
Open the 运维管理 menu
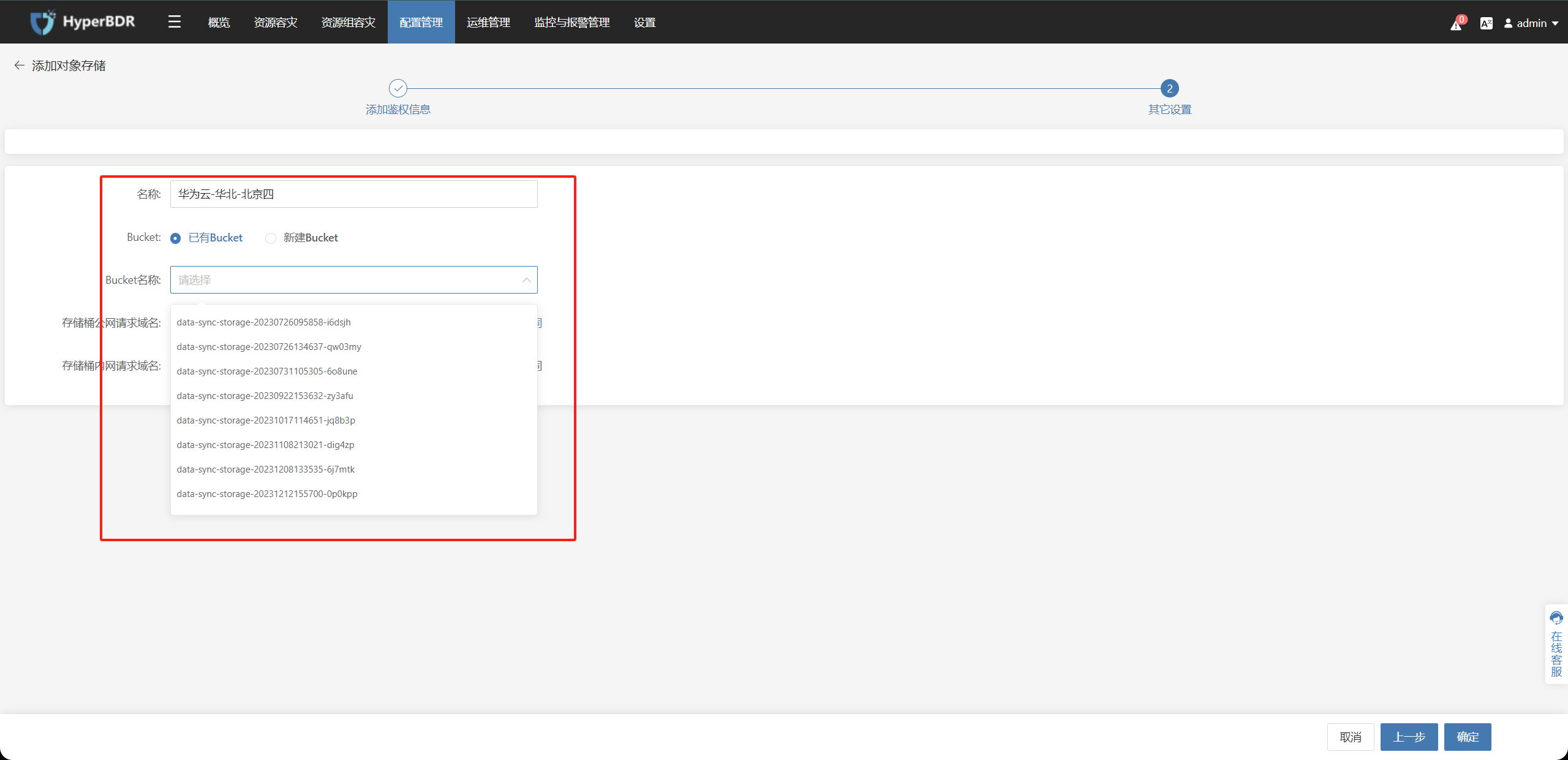[x=489, y=22]
